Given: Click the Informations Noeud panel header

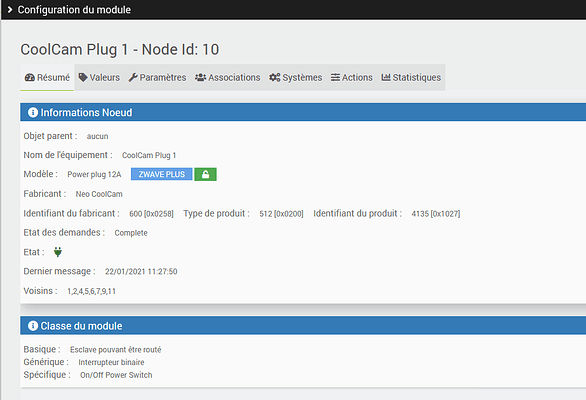Looking at the screenshot, I should [x=303, y=112].
